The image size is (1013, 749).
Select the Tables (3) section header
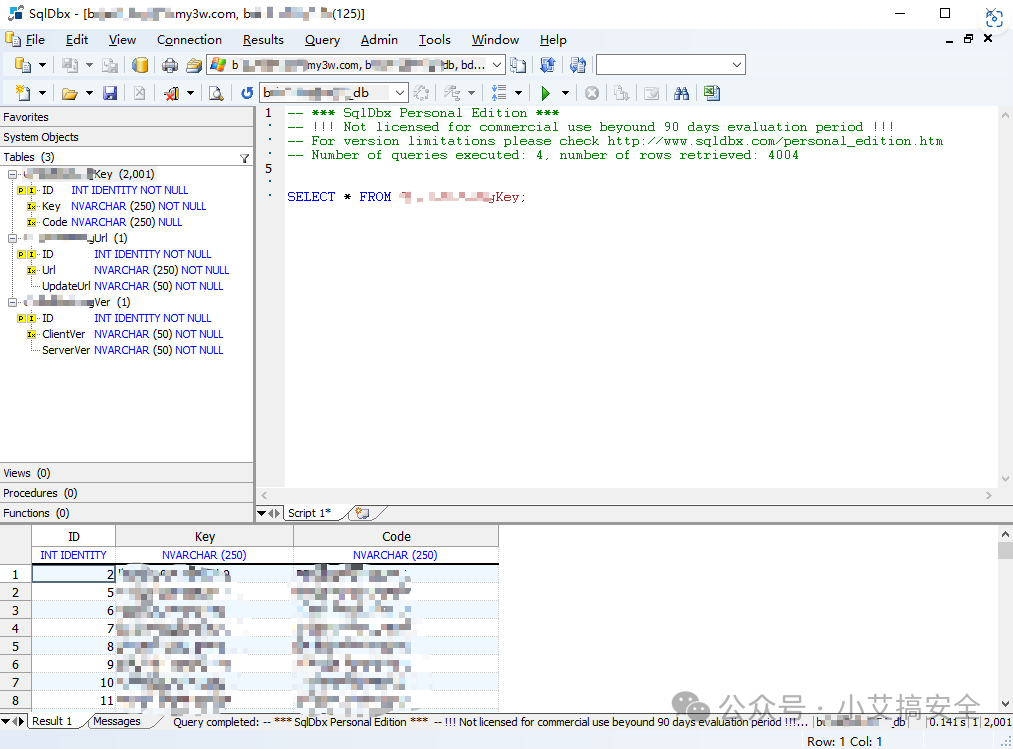pyautogui.click(x=127, y=157)
